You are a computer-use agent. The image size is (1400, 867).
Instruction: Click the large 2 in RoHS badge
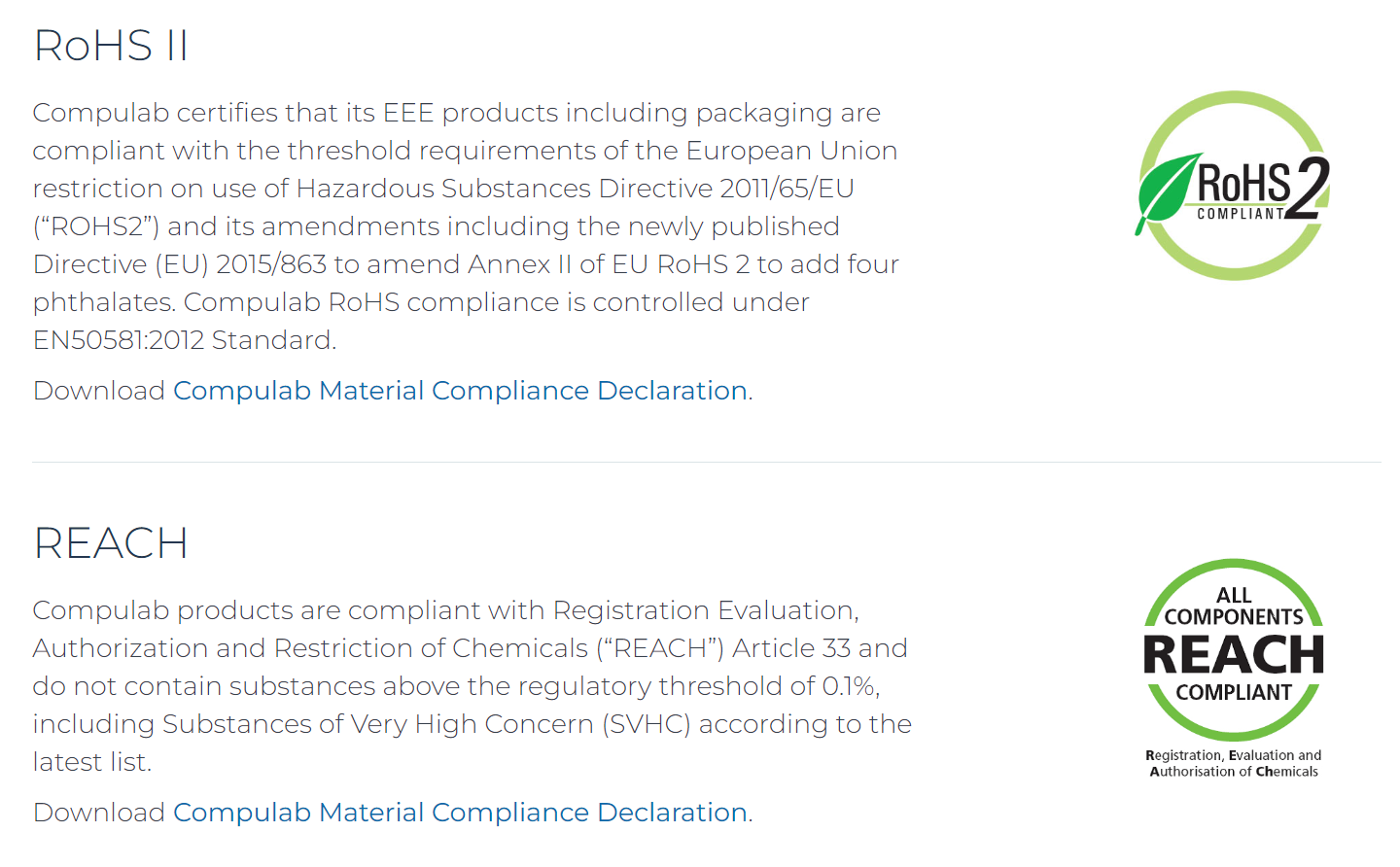pyautogui.click(x=1307, y=188)
